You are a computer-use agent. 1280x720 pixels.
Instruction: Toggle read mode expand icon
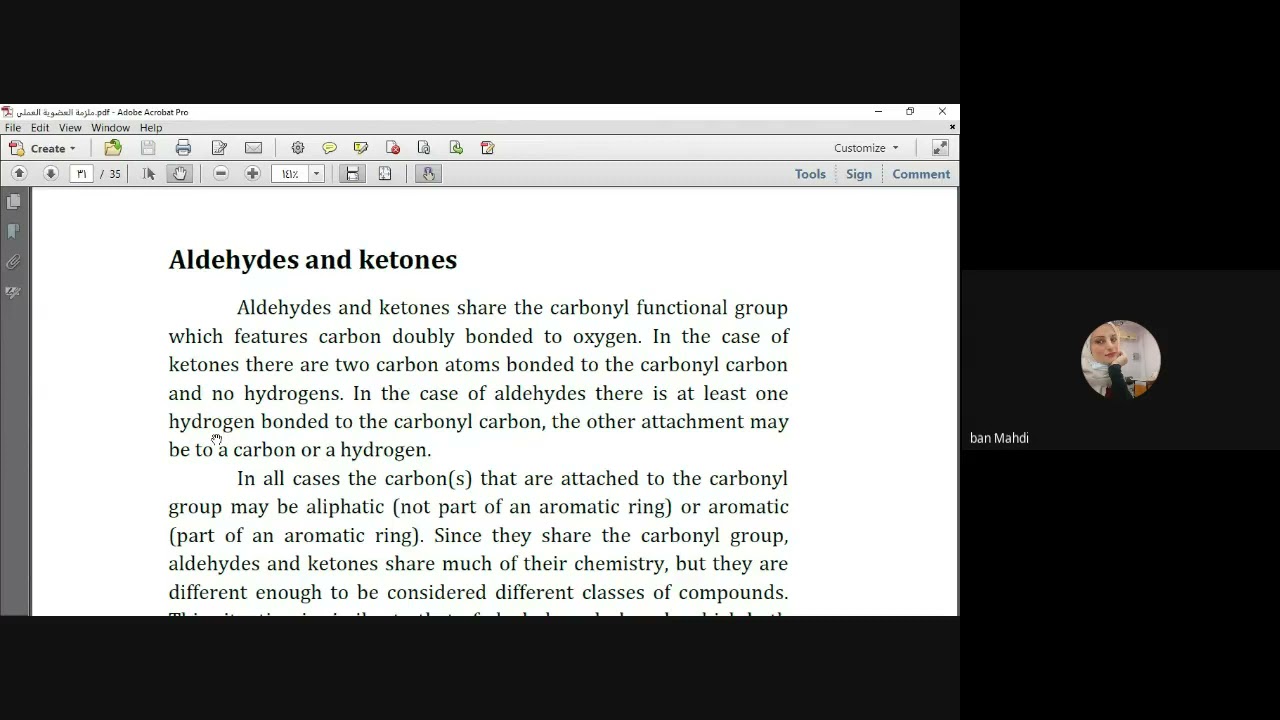click(x=940, y=148)
